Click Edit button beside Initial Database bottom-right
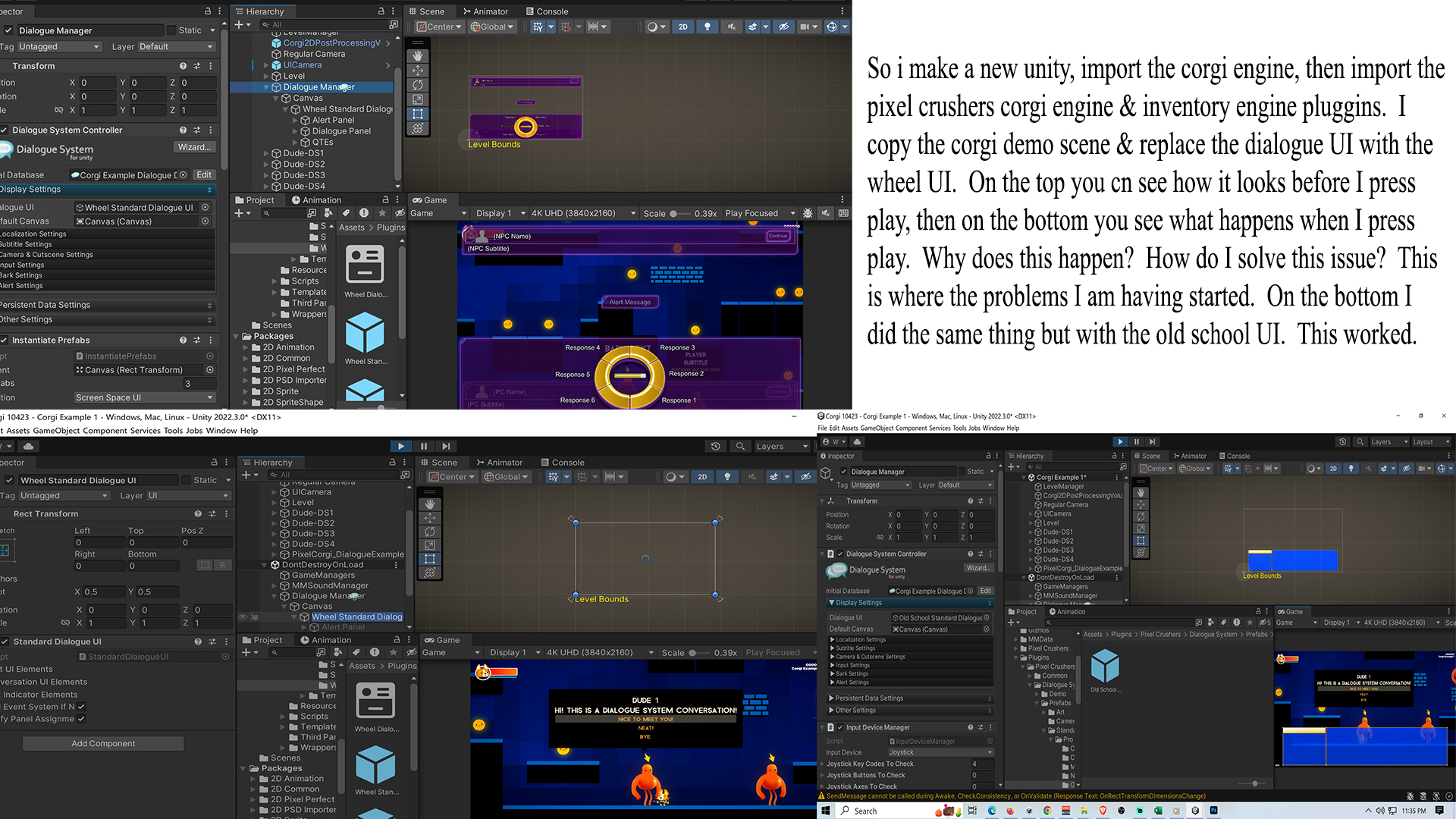The height and width of the screenshot is (819, 1456). tap(985, 591)
